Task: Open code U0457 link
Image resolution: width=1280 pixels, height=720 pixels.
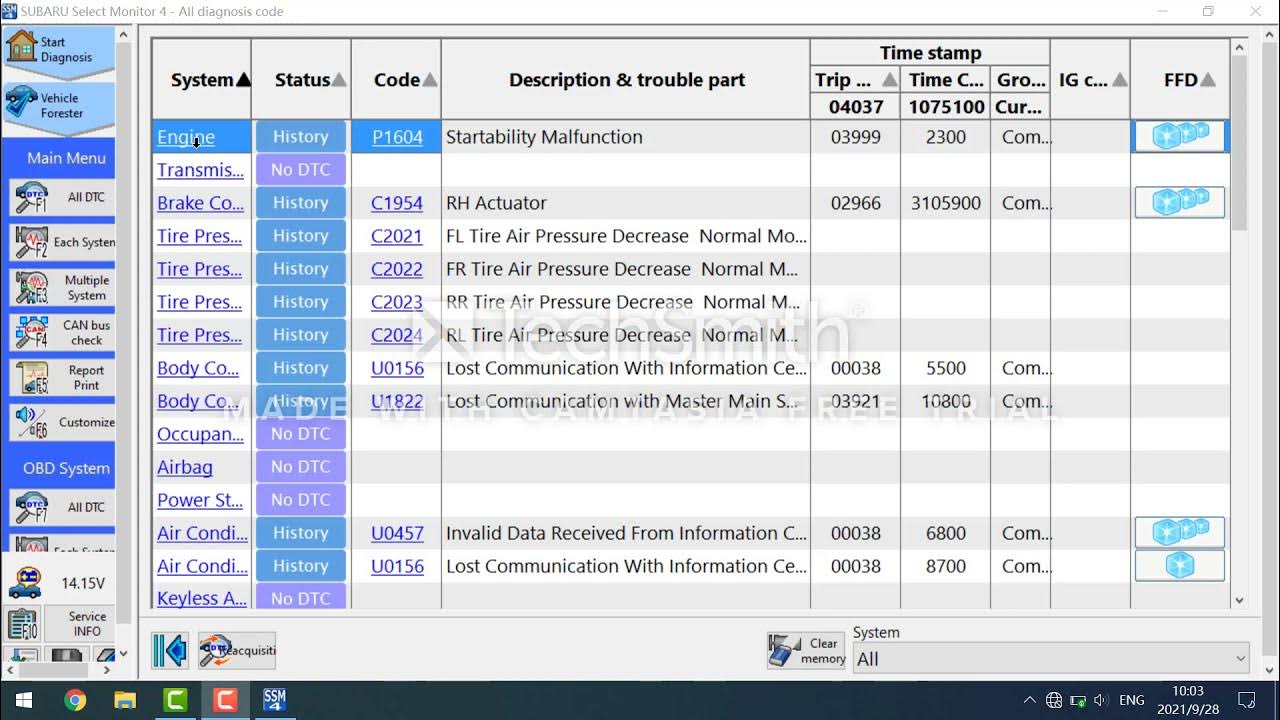Action: pos(397,533)
